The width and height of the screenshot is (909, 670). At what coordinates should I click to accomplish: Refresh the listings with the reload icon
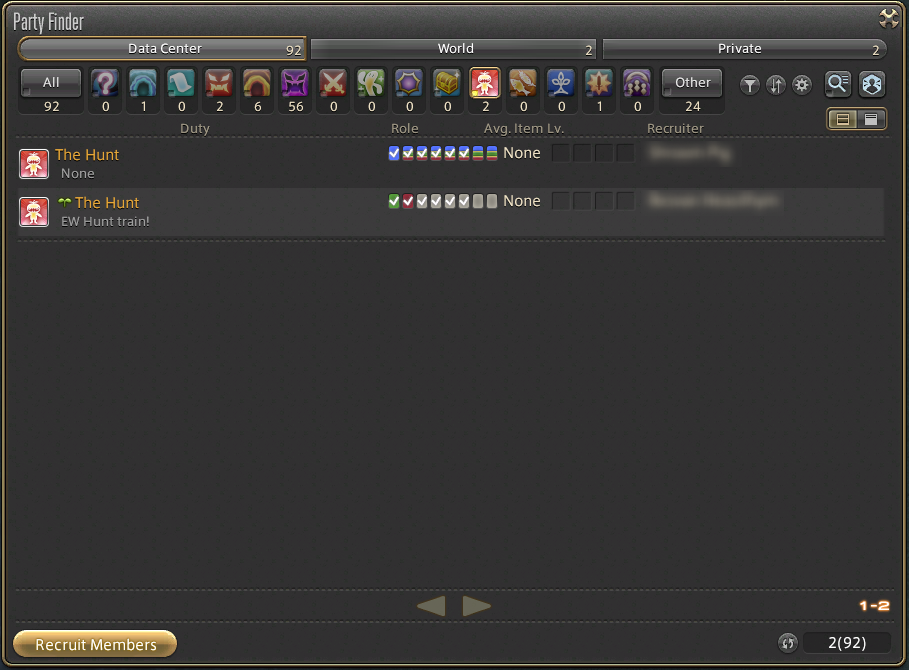tap(788, 643)
